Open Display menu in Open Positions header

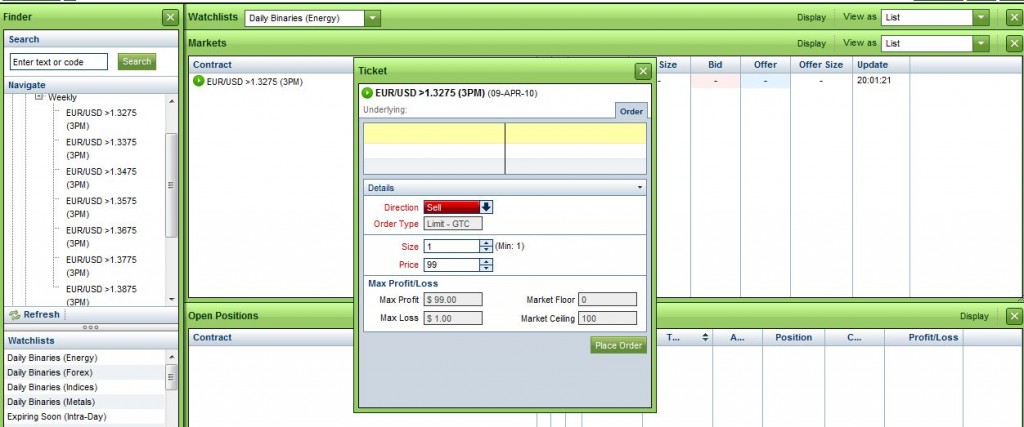coord(974,316)
